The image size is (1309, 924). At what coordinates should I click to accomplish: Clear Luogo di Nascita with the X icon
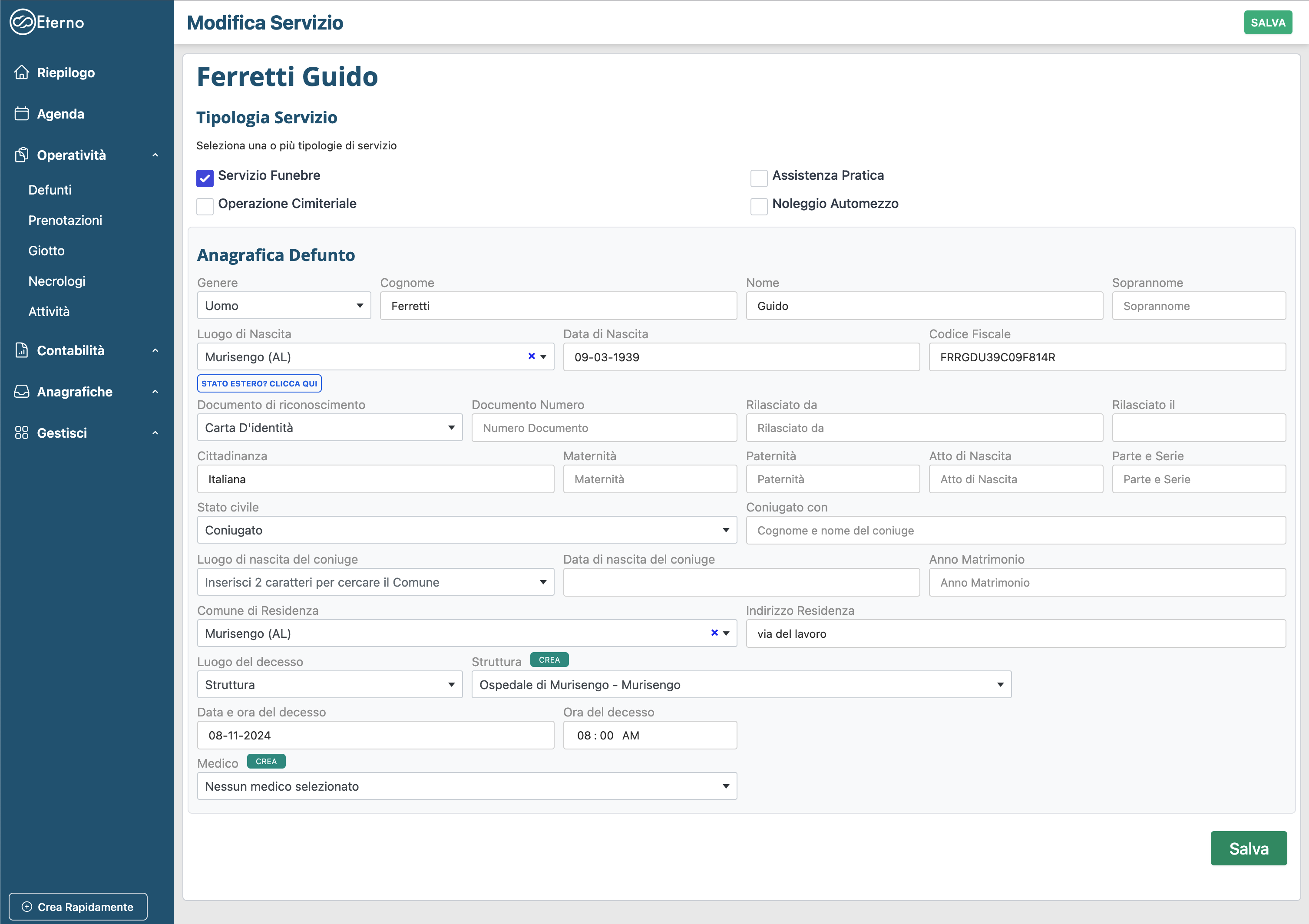[x=531, y=356]
